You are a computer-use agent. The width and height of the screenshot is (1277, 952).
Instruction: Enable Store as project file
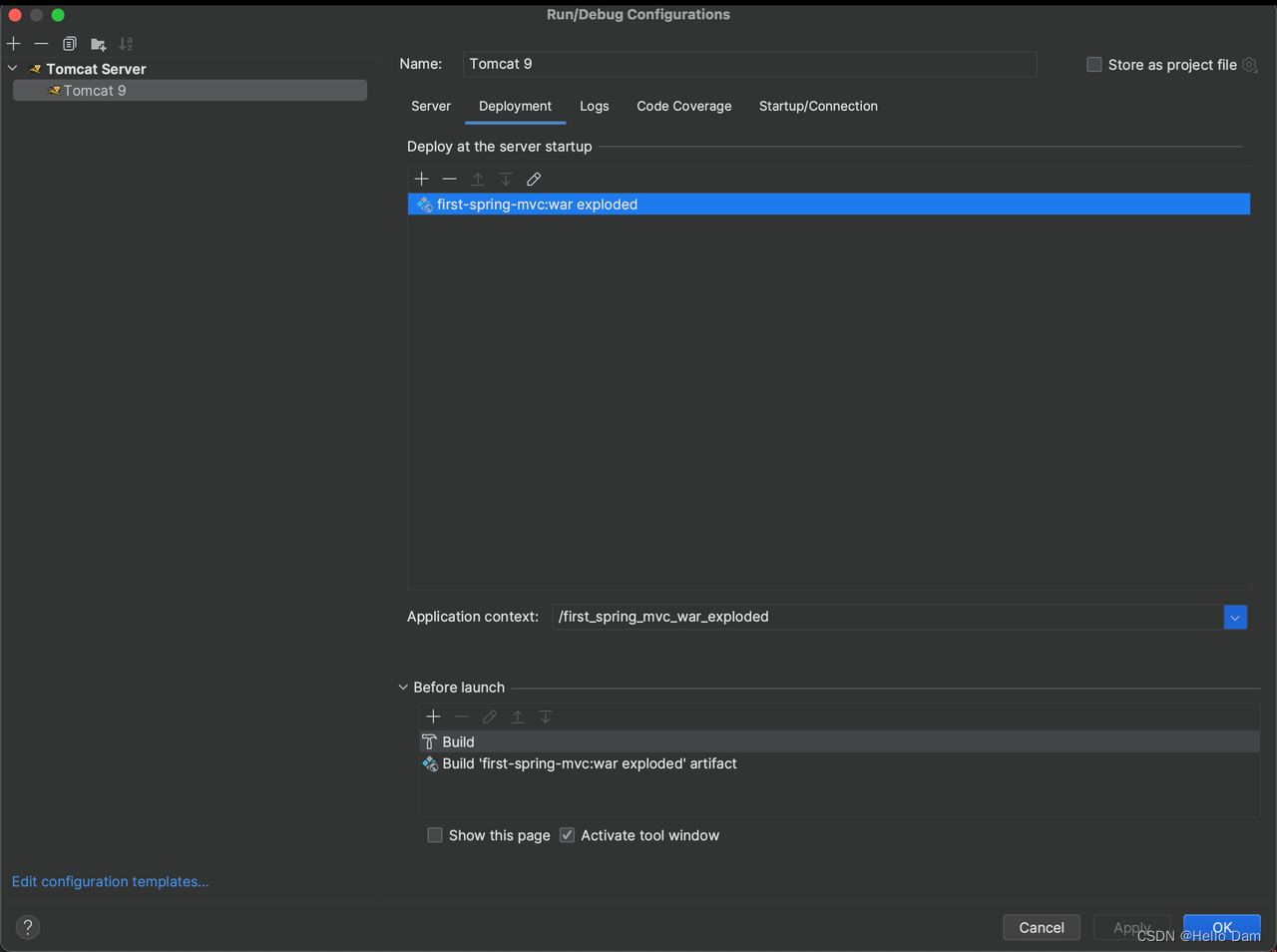point(1094,65)
